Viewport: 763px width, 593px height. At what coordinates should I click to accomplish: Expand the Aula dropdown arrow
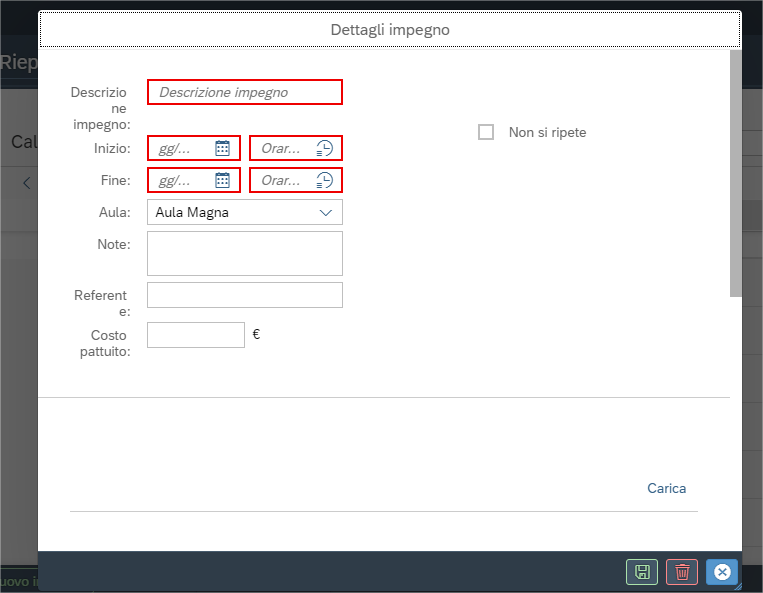click(326, 213)
